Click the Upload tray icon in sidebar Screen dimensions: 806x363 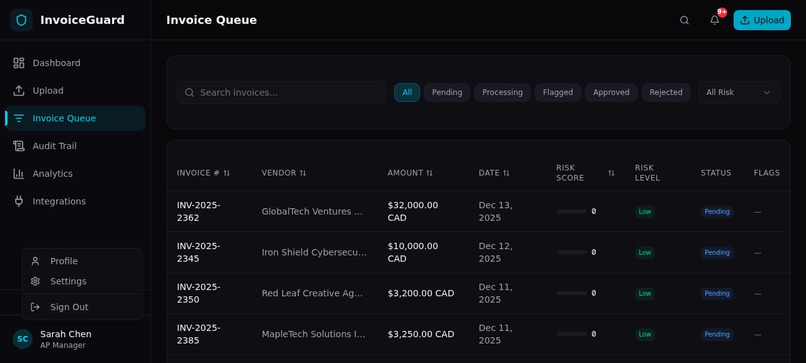click(19, 90)
